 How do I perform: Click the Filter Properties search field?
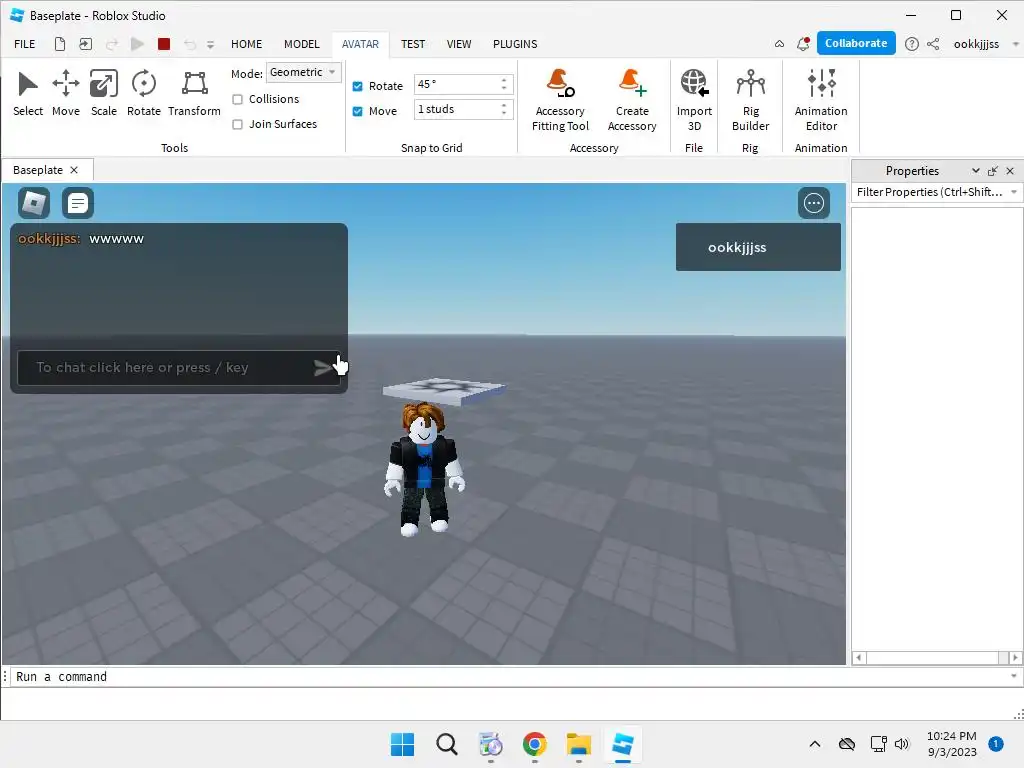[930, 192]
